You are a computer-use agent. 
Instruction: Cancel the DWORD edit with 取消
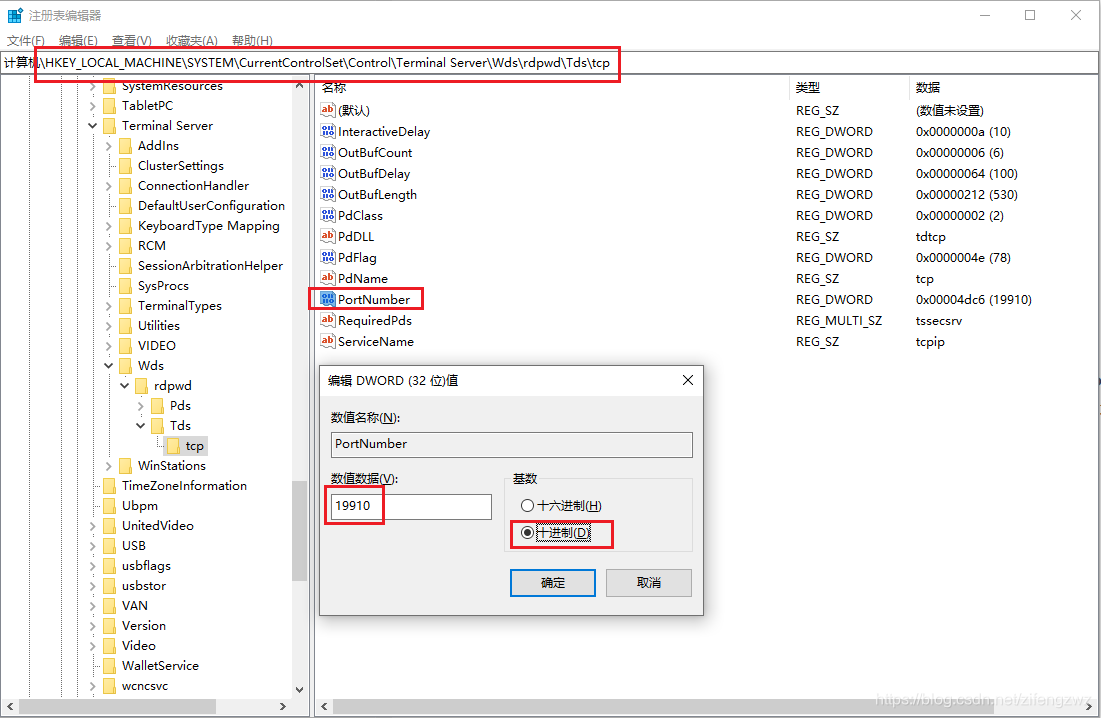click(649, 583)
